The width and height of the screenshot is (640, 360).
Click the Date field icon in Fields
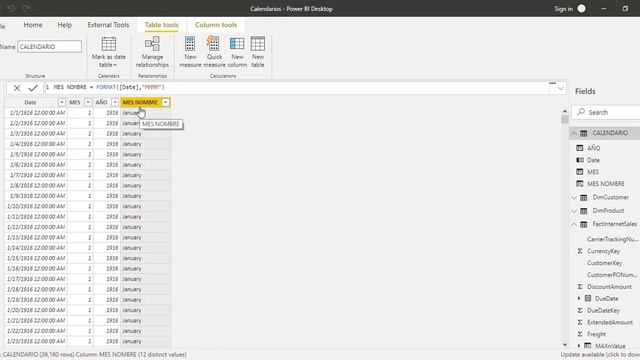[580, 160]
